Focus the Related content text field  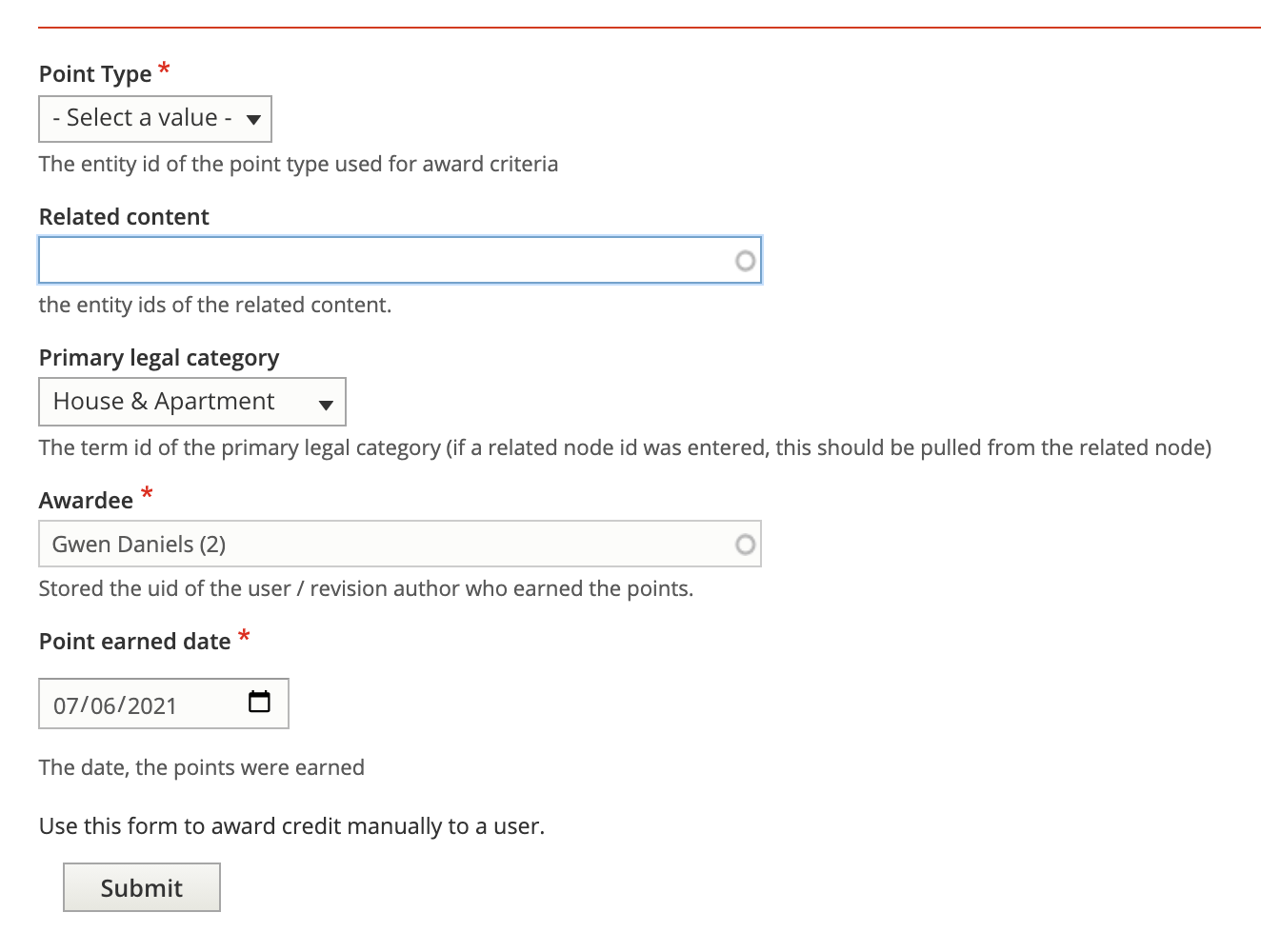400,260
